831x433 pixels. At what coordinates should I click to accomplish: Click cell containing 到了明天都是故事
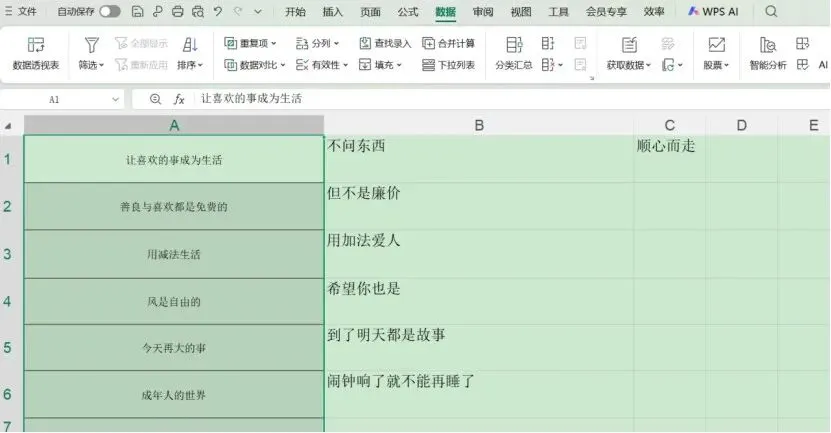479,348
